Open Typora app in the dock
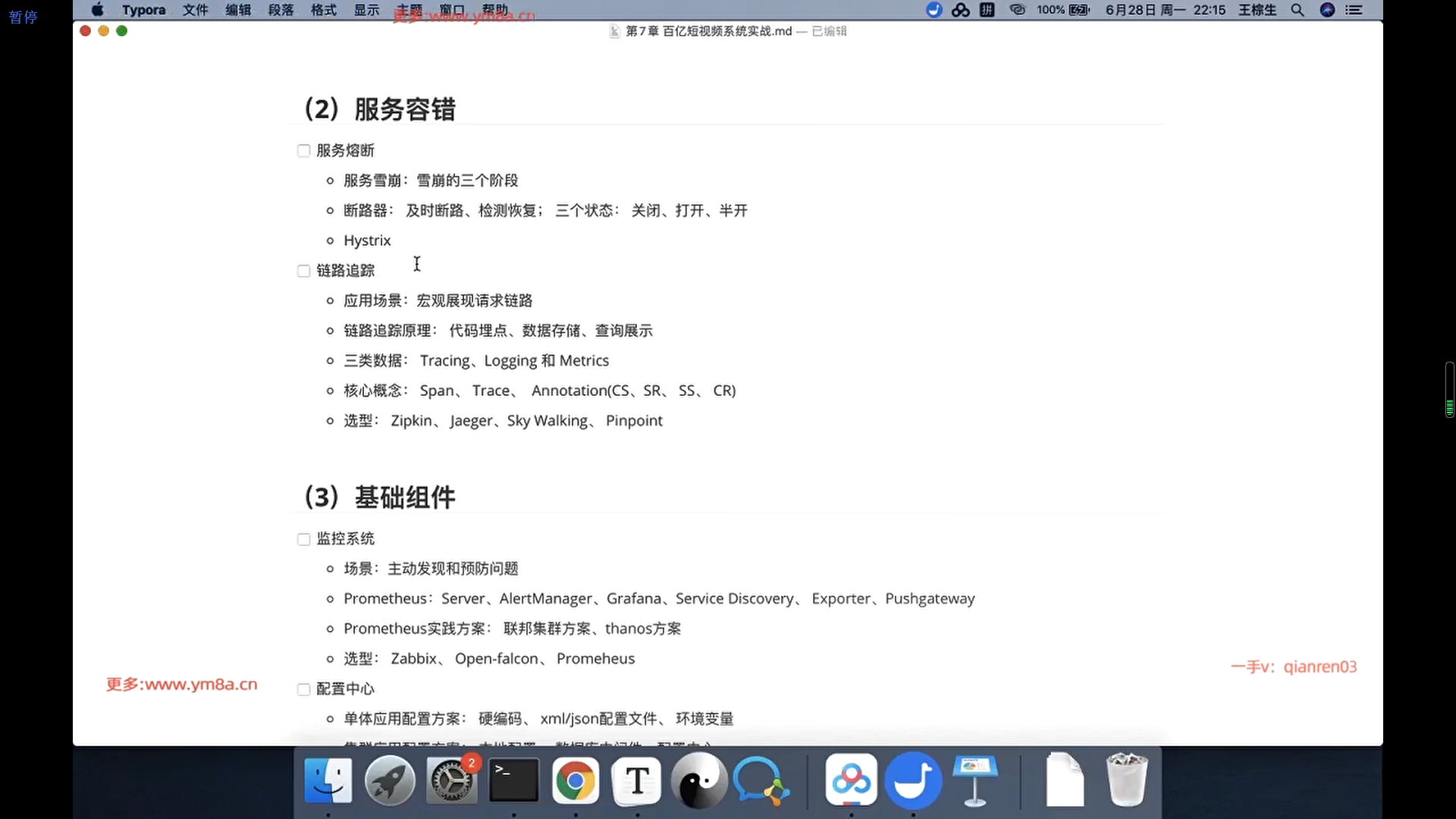This screenshot has height=819, width=1456. click(x=637, y=781)
